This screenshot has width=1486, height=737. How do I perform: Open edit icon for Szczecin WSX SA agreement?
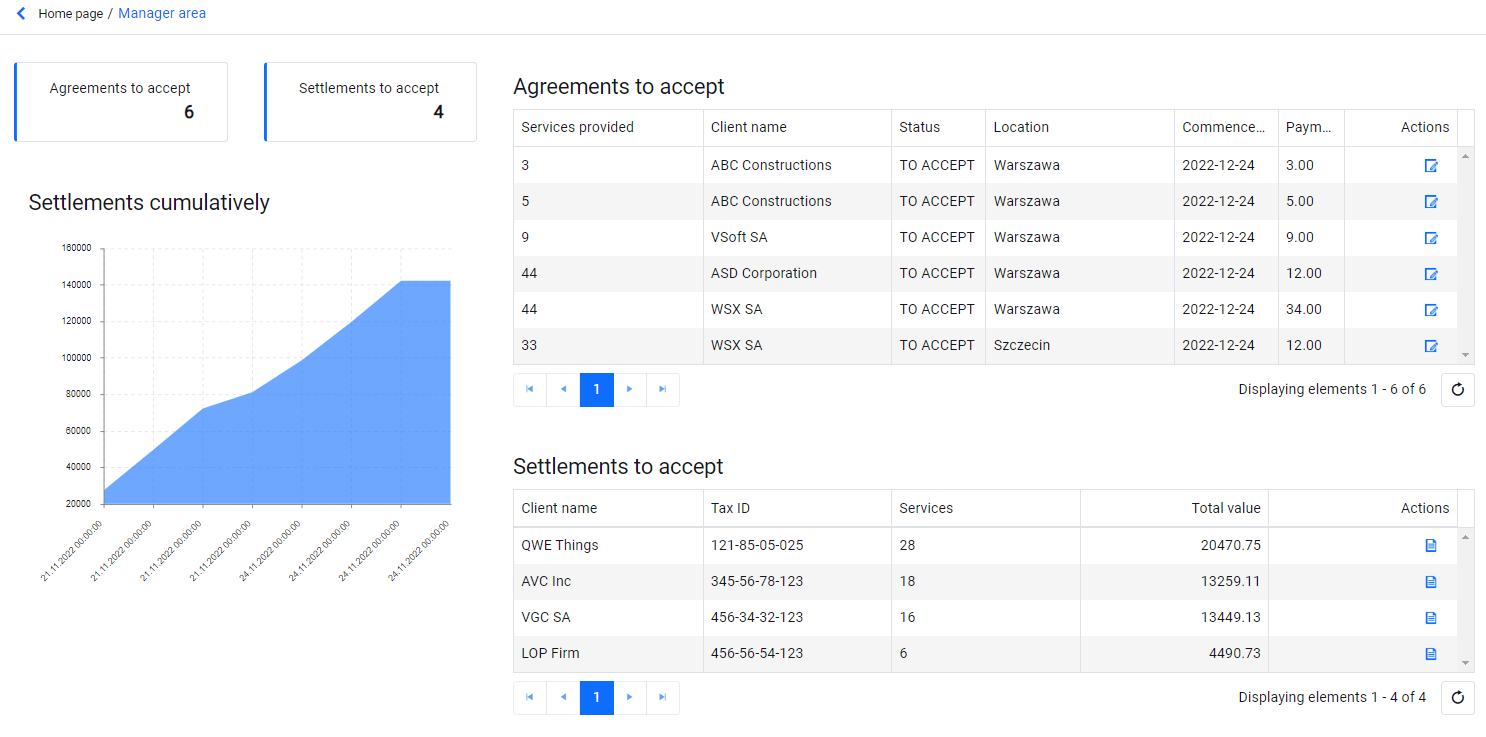pos(1430,346)
